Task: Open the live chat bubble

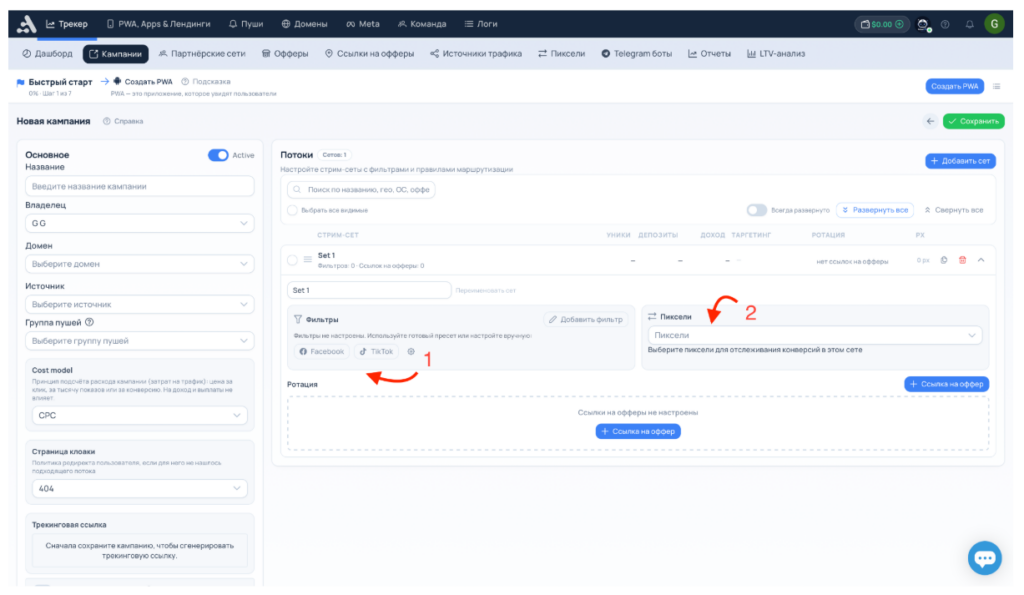Action: (985, 558)
